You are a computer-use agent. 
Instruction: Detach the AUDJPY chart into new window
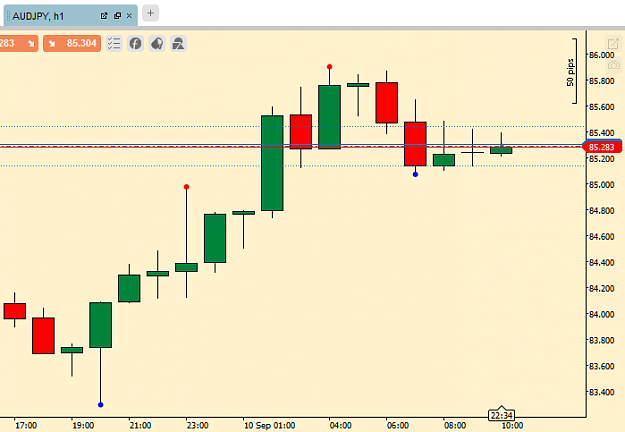[x=104, y=16]
